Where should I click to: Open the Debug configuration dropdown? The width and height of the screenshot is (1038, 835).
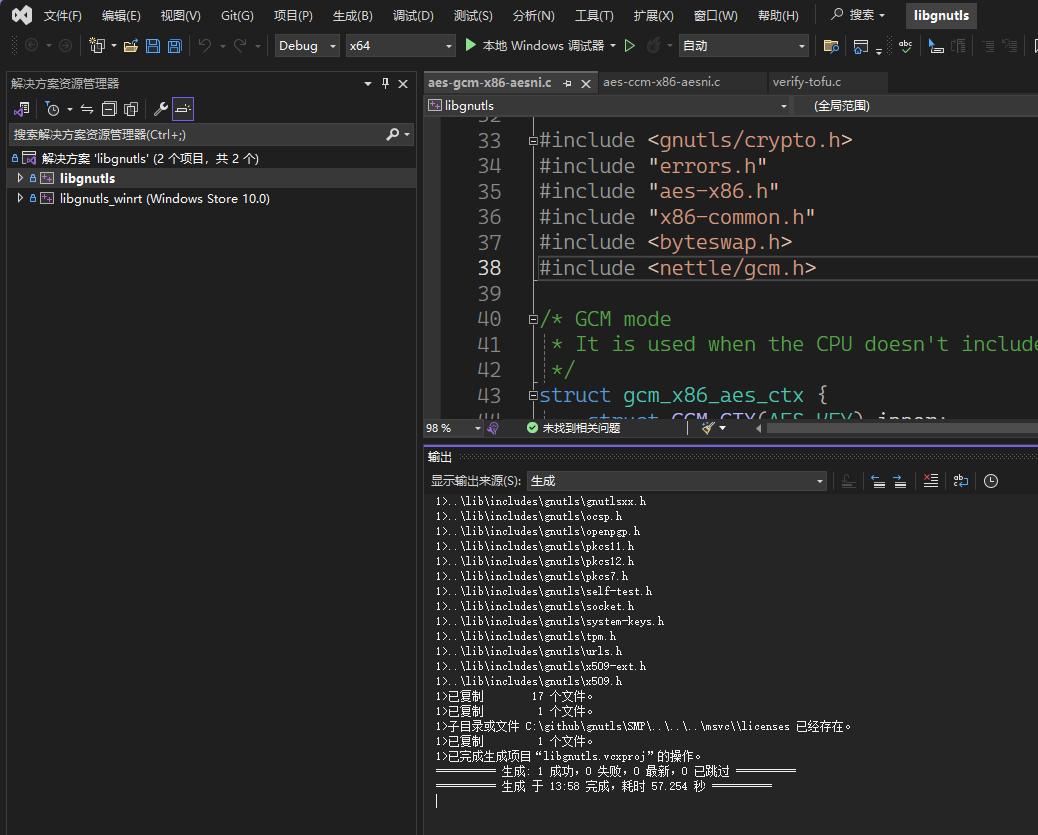click(x=306, y=45)
